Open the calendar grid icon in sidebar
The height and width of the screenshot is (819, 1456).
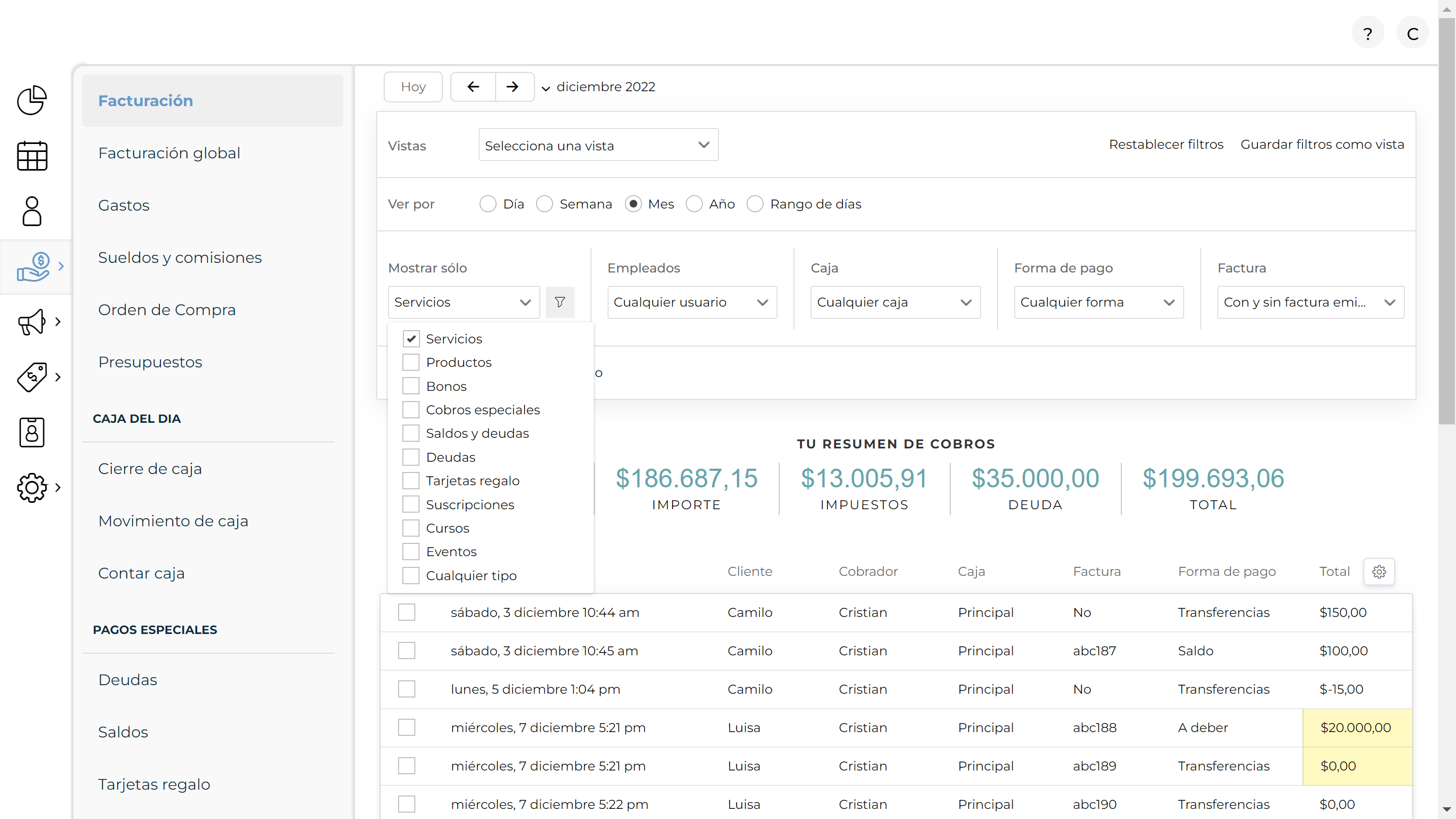tap(31, 156)
